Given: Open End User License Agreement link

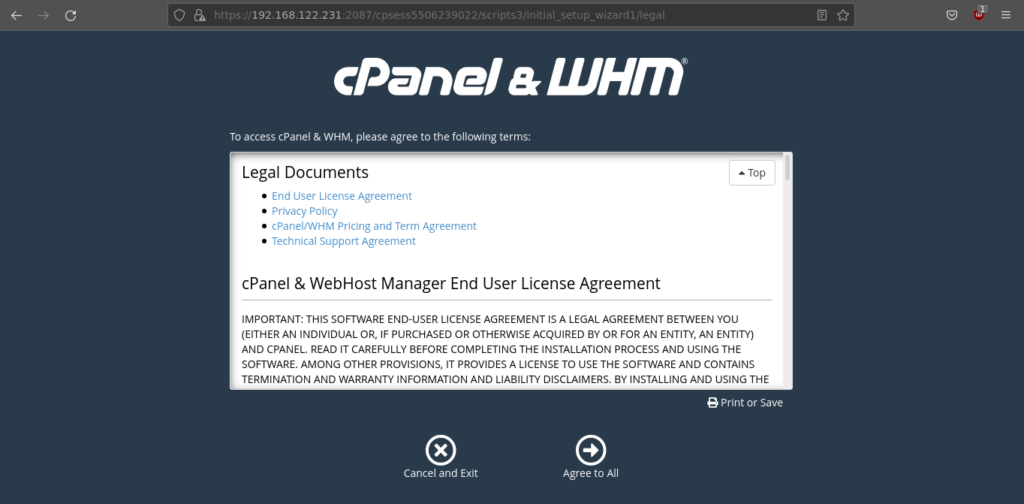Looking at the screenshot, I should 342,196.
